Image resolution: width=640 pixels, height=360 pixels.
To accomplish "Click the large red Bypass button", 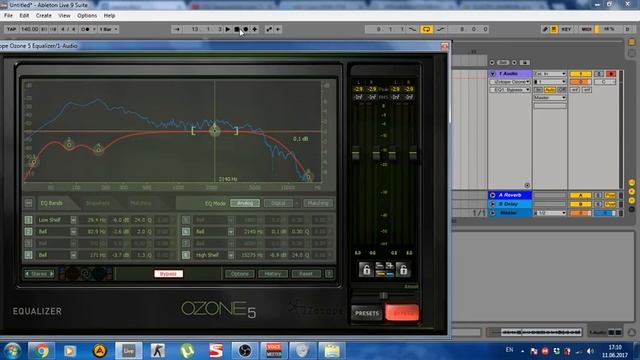I will 402,313.
